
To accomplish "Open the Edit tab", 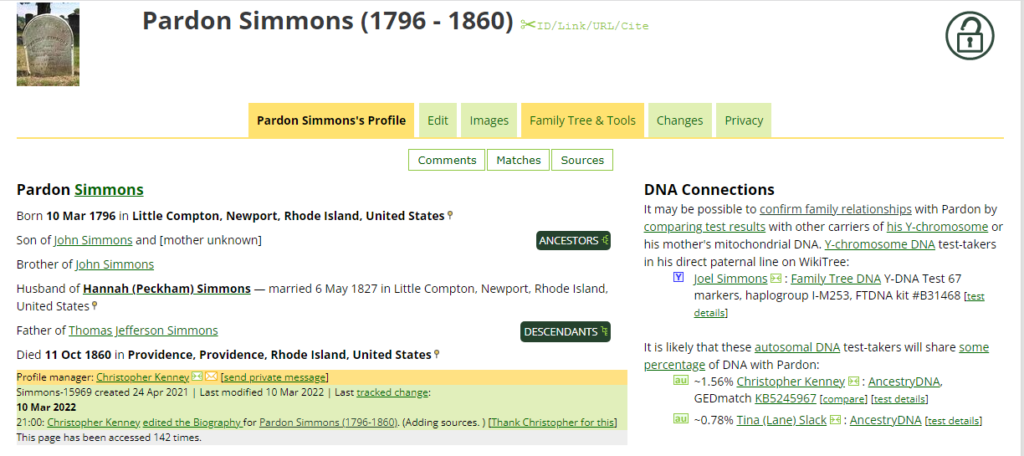I will click(438, 121).
